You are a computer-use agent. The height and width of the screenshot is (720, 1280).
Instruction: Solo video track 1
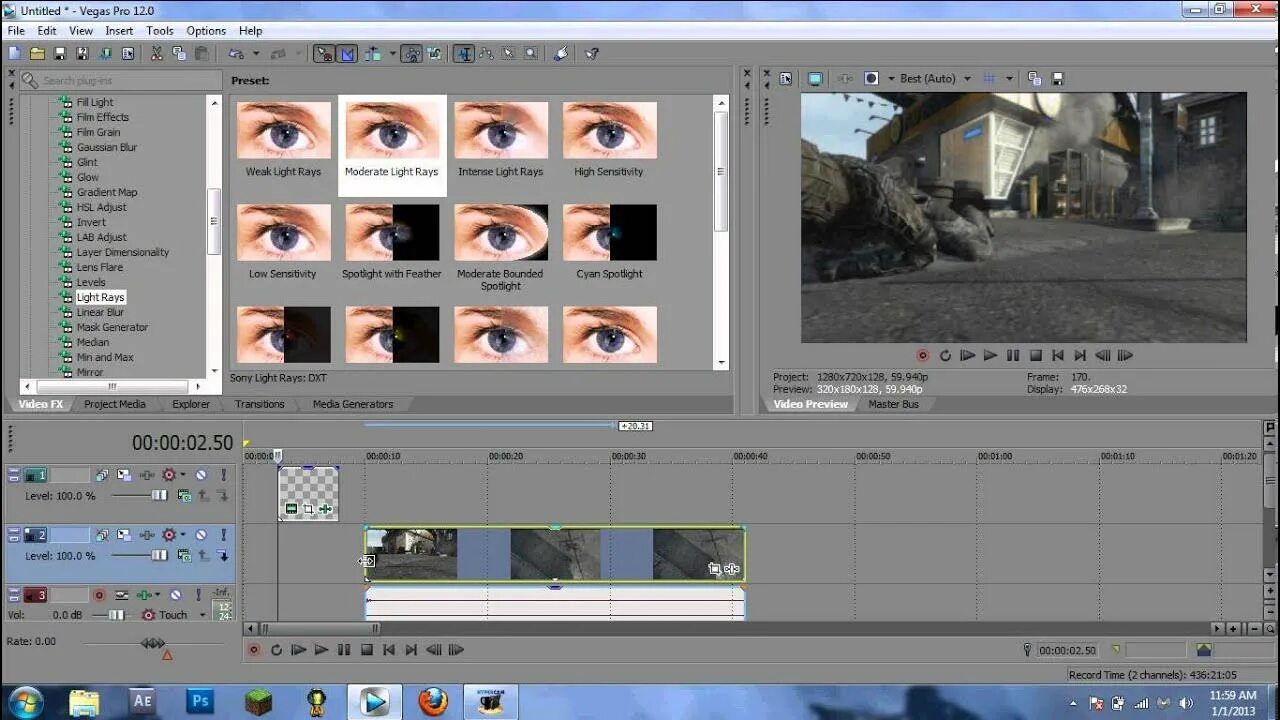[224, 476]
